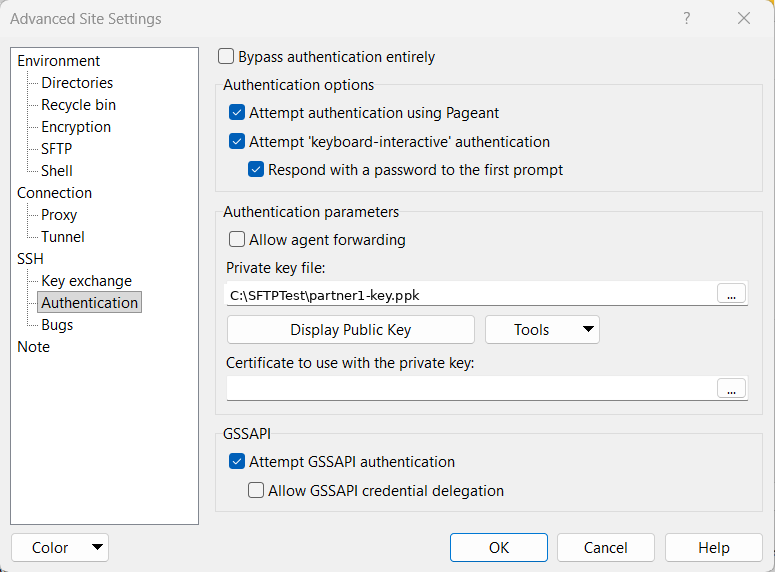The image size is (775, 572).
Task: Uncheck Respond with a password to first prompt
Action: tap(256, 170)
